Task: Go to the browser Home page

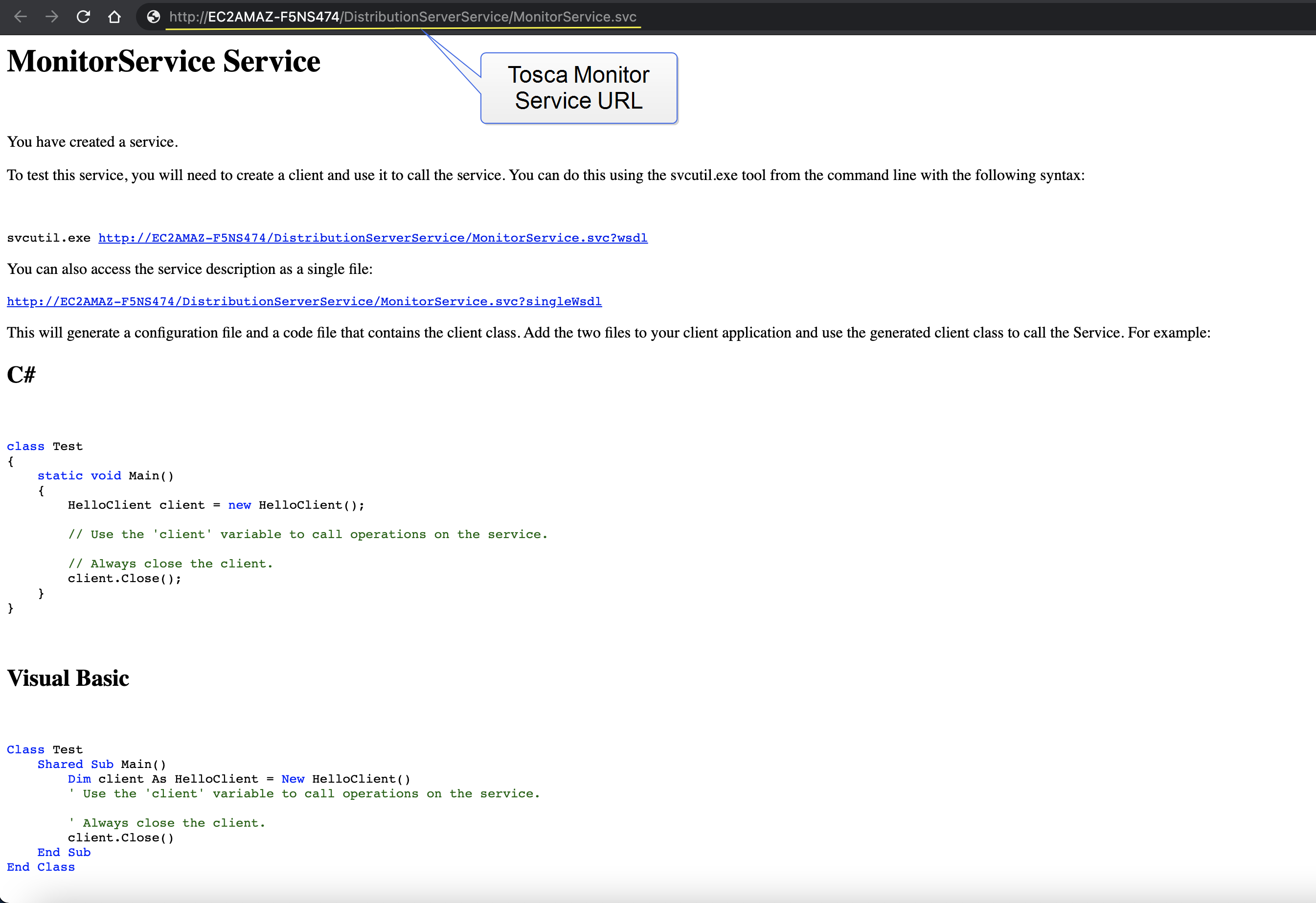Action: pos(114,17)
